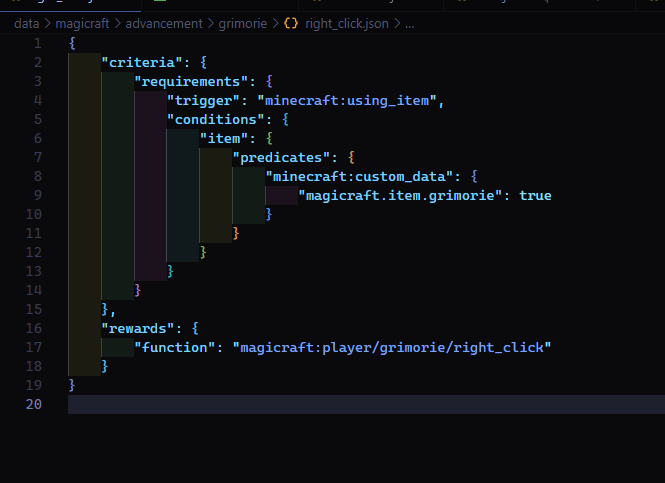
Task: Open the 'magicraft' breadcrumb segment
Action: tap(82, 24)
